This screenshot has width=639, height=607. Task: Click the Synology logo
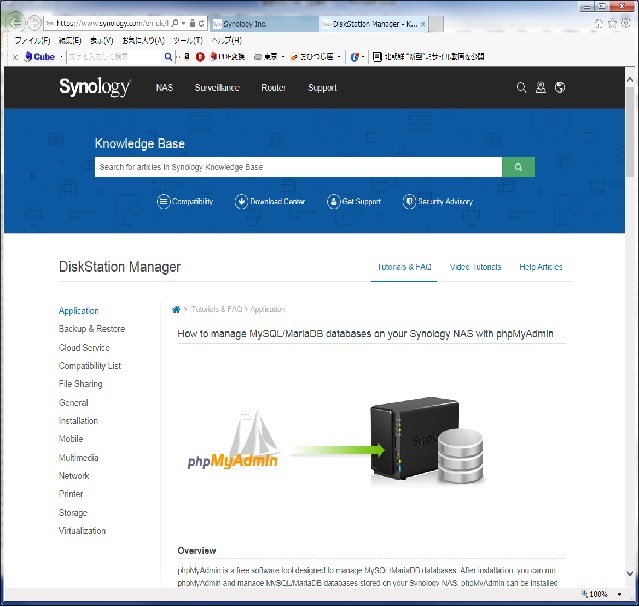click(95, 87)
